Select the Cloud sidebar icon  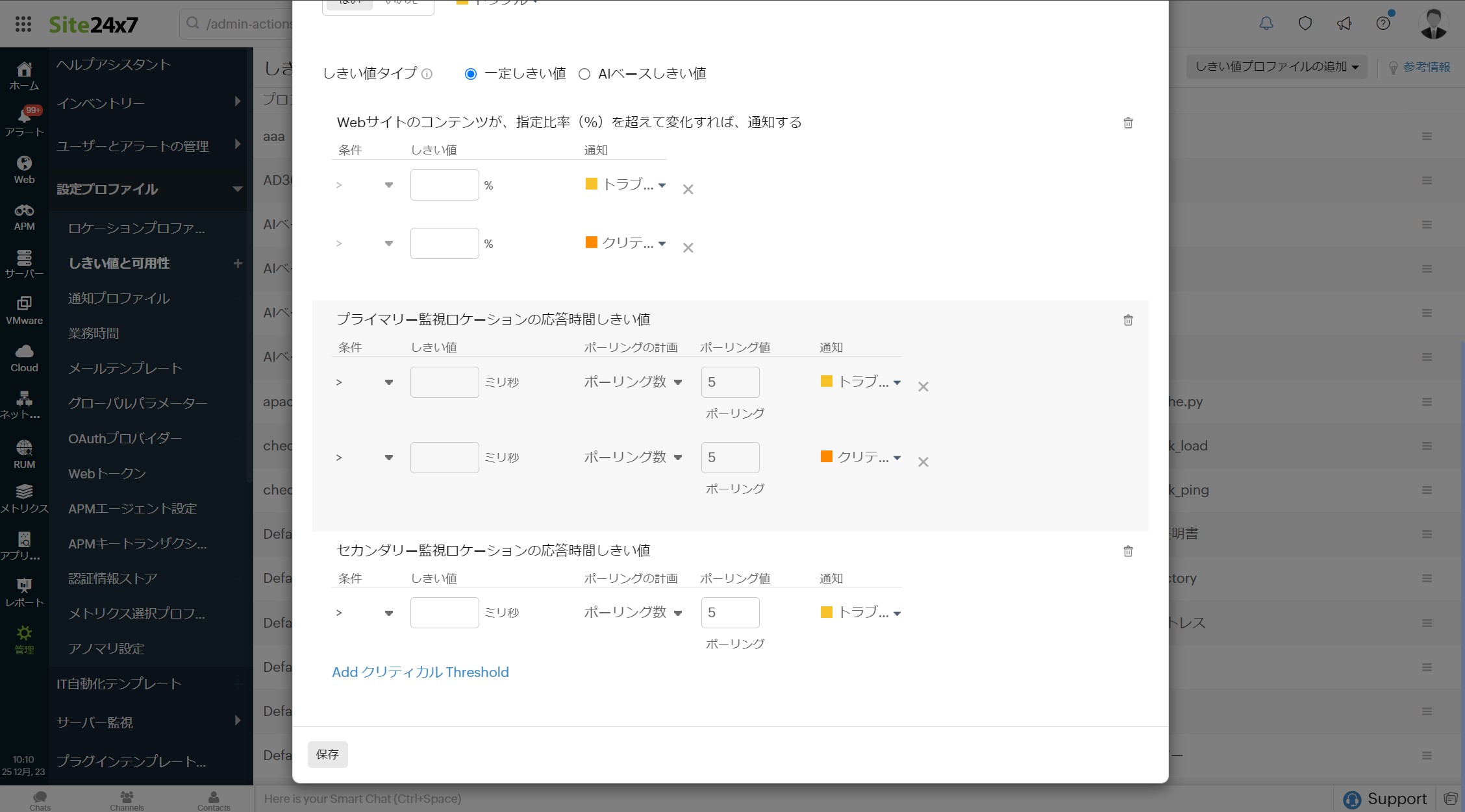(x=24, y=352)
